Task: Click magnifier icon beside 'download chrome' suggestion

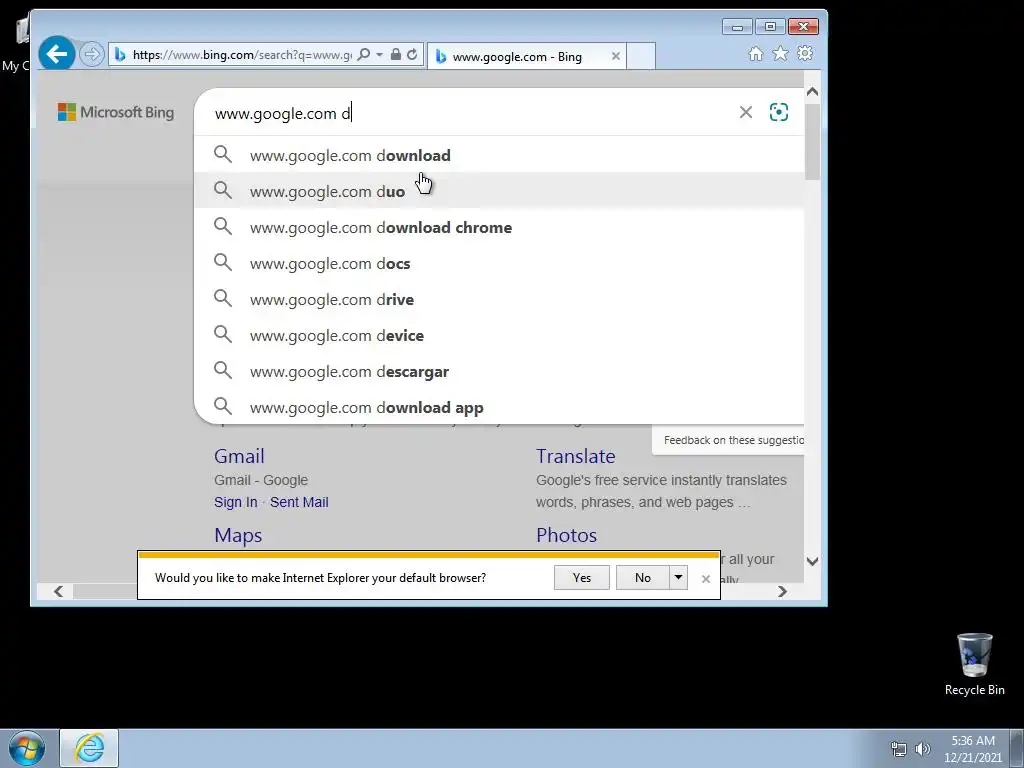Action: pyautogui.click(x=223, y=227)
